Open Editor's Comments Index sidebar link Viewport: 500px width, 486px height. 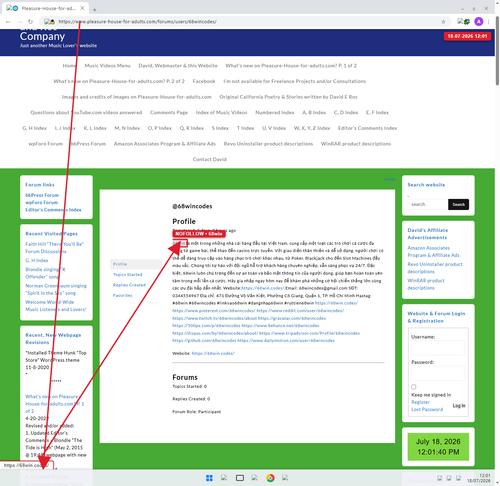pos(53,210)
